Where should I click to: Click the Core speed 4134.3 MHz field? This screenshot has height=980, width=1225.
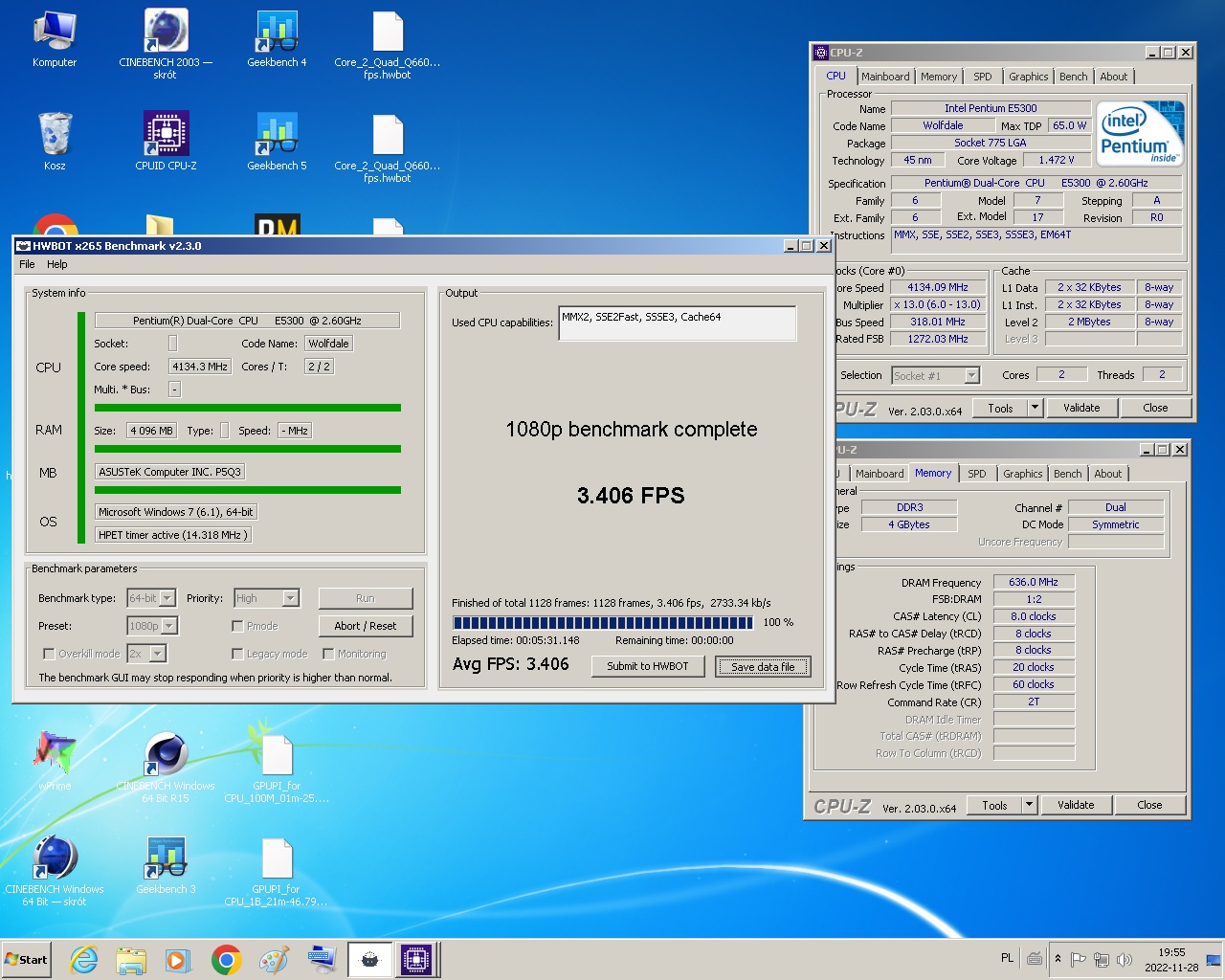coord(200,367)
